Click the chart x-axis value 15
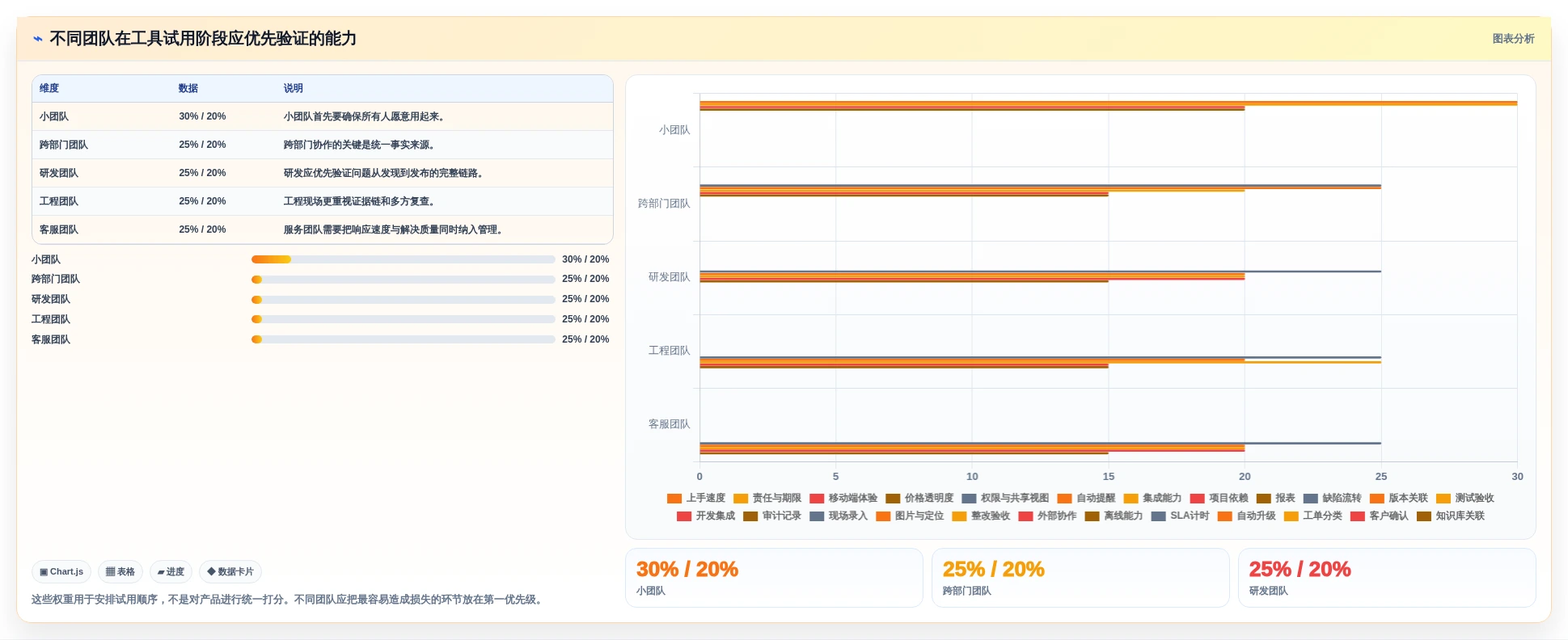Screen dimensions: 1568x640 coord(1108,477)
